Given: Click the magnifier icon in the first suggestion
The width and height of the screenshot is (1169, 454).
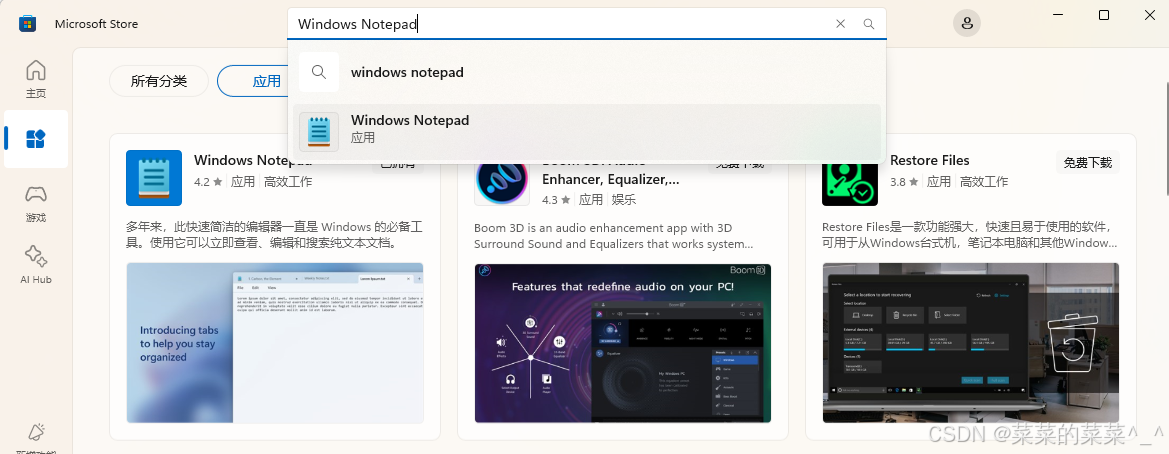Looking at the screenshot, I should pos(319,72).
